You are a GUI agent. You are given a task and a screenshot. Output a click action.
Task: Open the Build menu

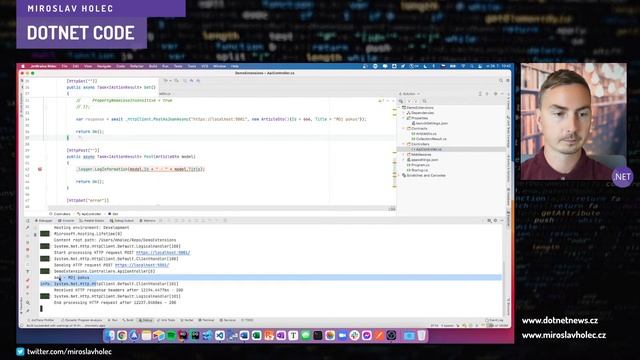coord(153,66)
